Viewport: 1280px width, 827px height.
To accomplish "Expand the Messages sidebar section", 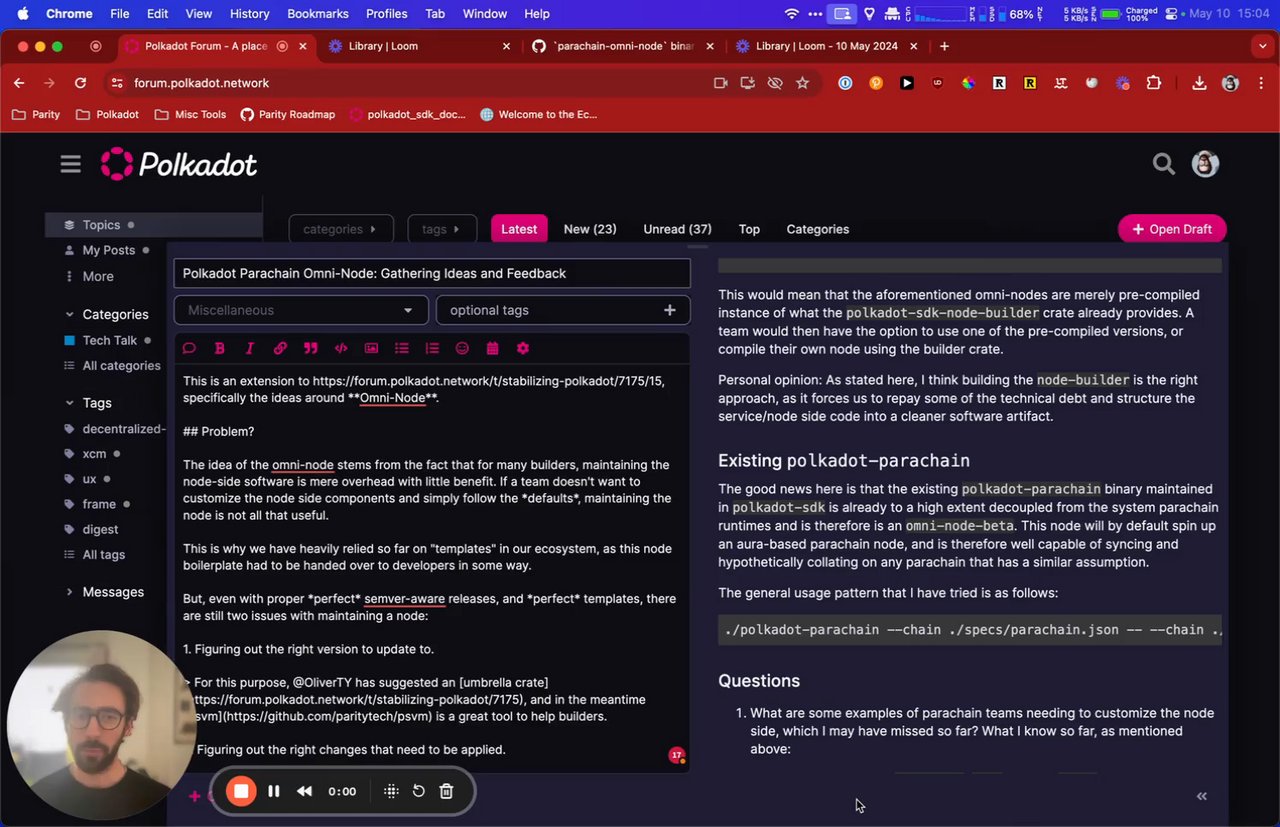I will coord(104,592).
